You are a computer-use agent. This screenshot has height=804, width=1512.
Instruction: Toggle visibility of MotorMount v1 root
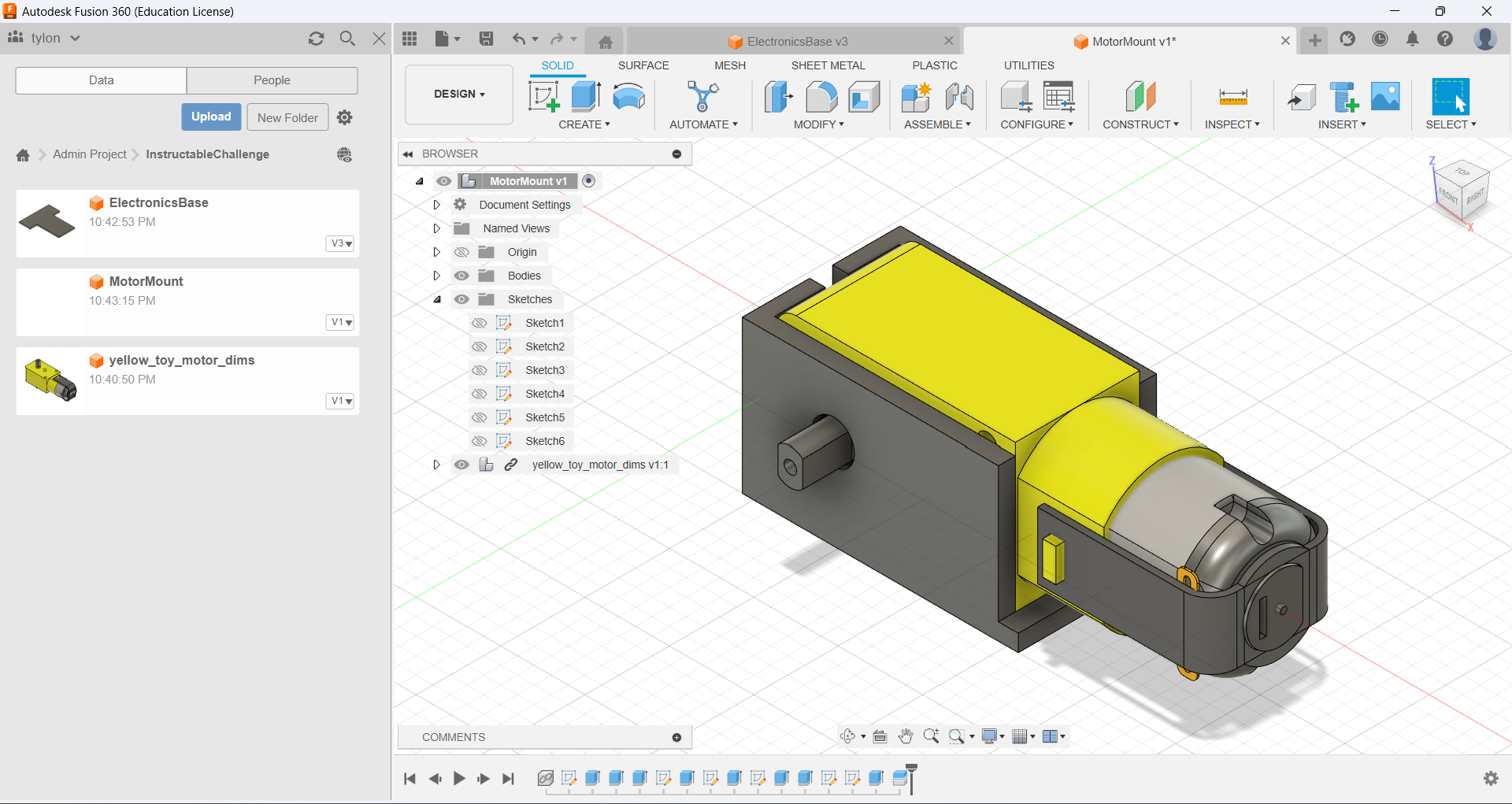pos(444,181)
